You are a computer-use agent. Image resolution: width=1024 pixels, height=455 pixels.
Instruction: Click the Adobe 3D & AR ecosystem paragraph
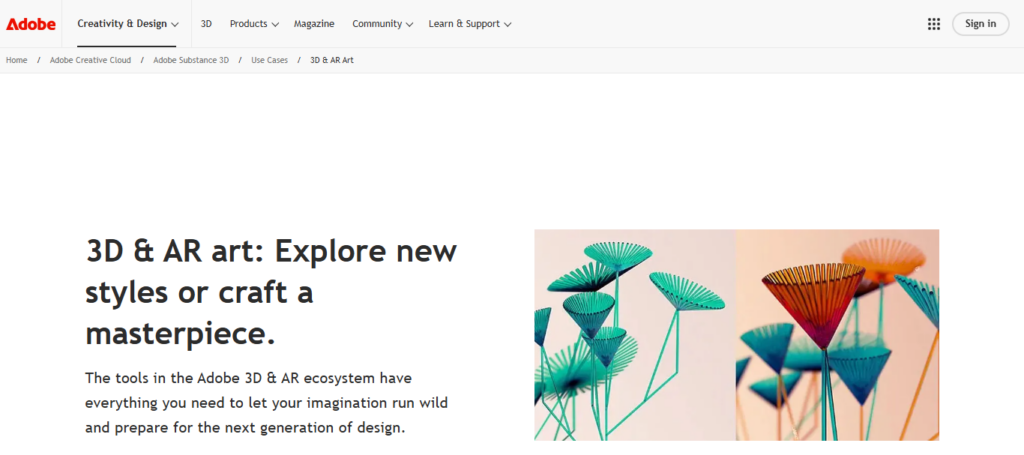(x=248, y=403)
